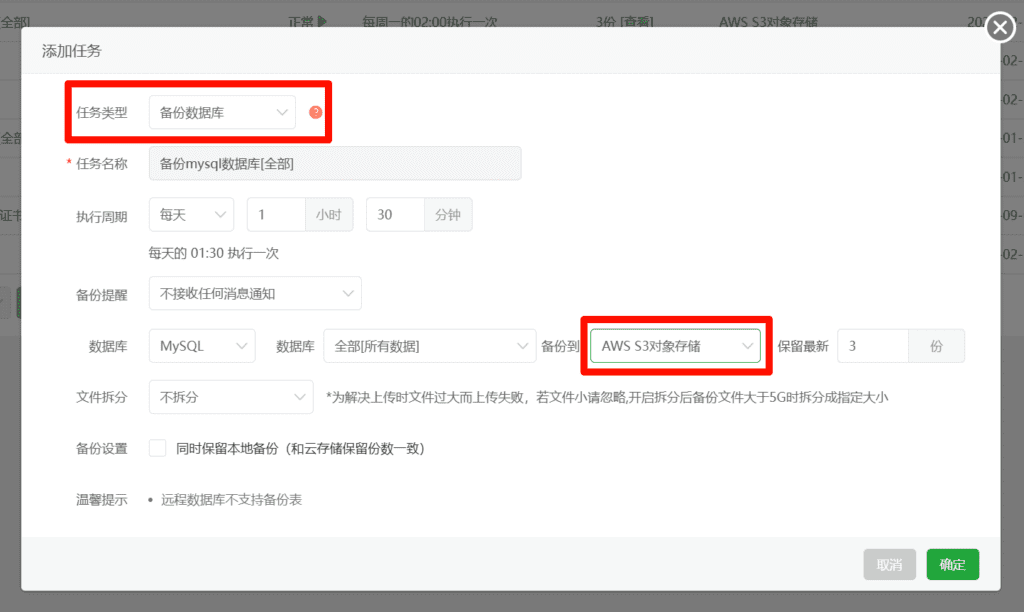This screenshot has width=1024, height=612.
Task: Expand the 执行周期 dropdown set to 每天
Action: (x=191, y=215)
